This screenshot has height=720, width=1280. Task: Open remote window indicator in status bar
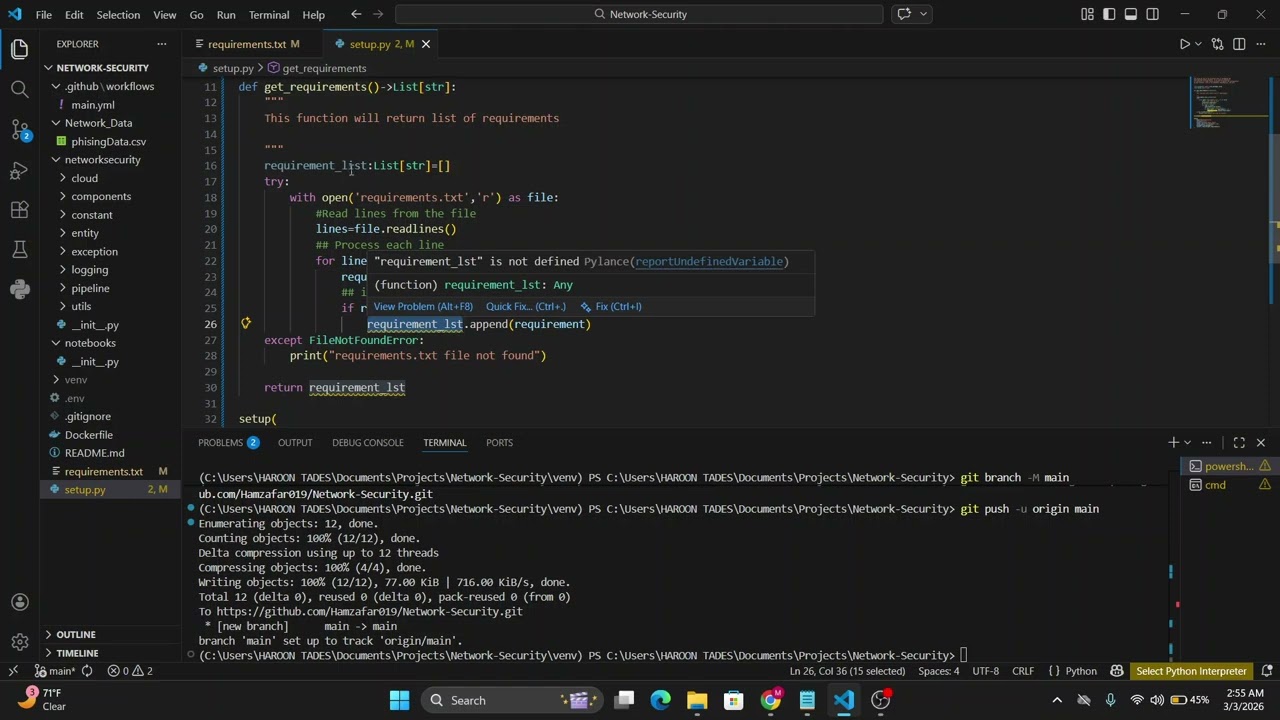tap(13, 671)
